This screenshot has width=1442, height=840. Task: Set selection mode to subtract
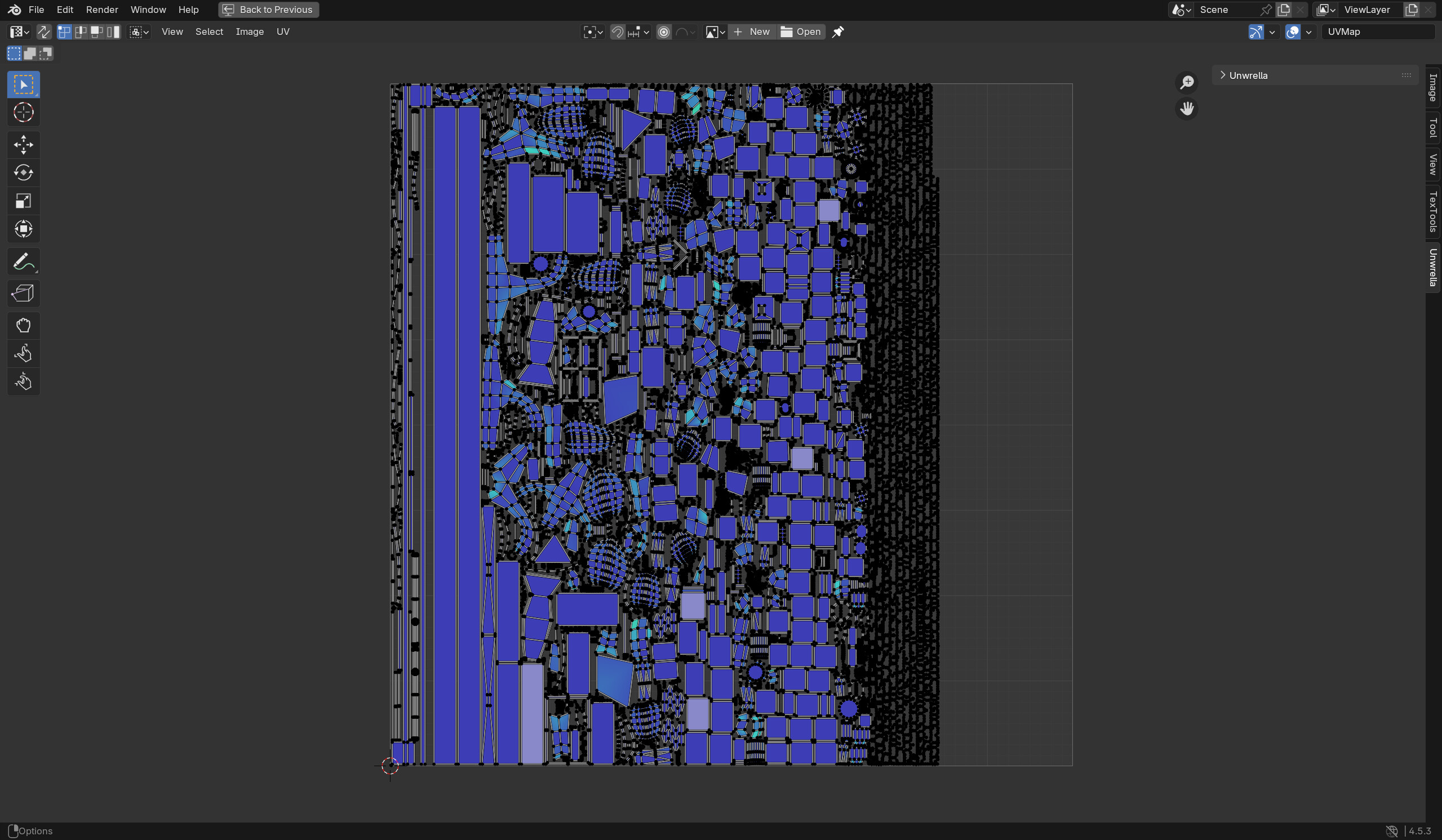tap(46, 54)
